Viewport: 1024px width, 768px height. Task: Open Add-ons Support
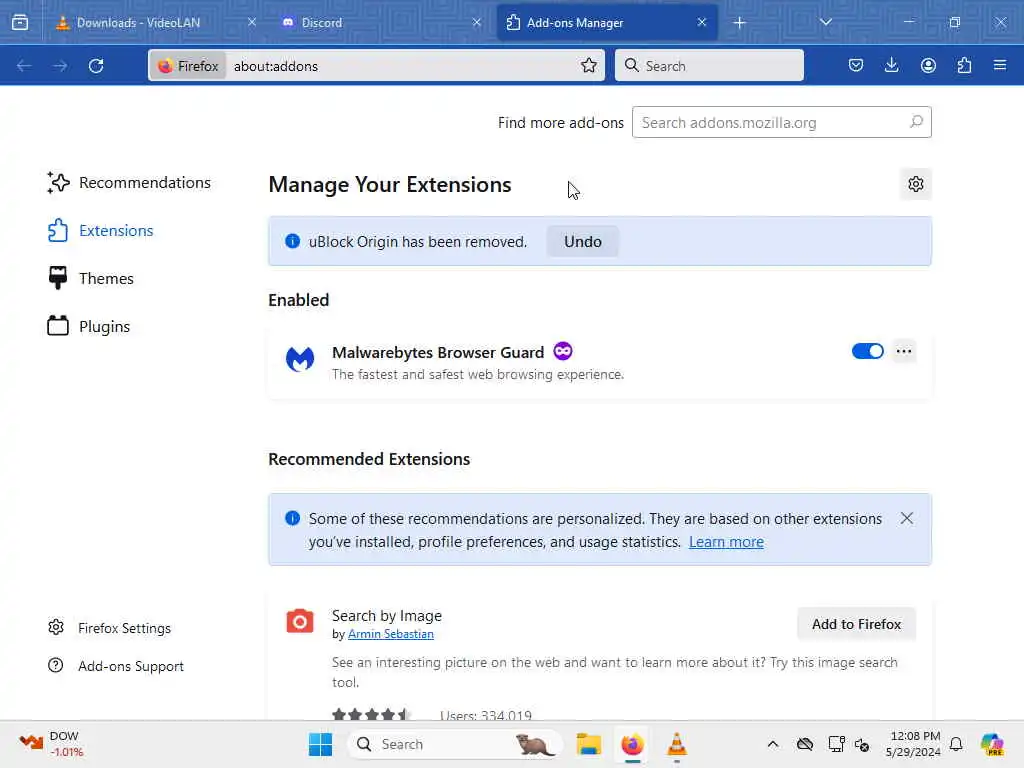pyautogui.click(x=116, y=666)
